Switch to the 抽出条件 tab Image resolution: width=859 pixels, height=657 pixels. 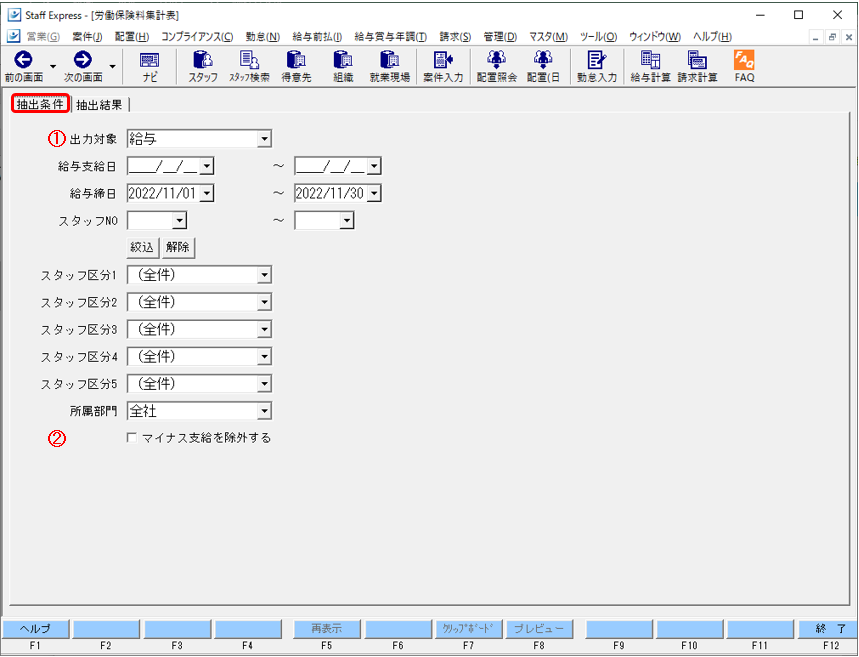41,104
